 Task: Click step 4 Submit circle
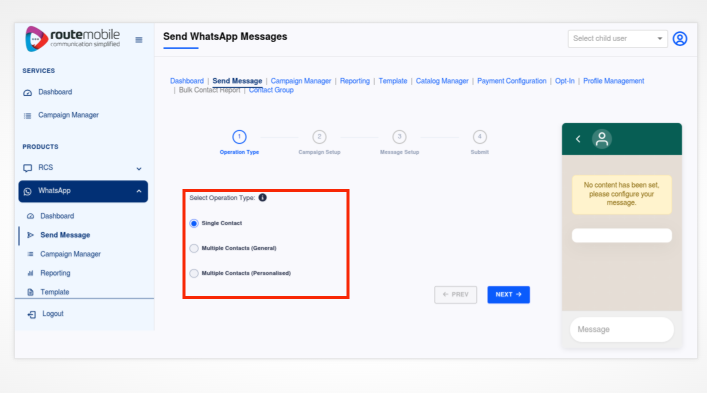(480, 137)
